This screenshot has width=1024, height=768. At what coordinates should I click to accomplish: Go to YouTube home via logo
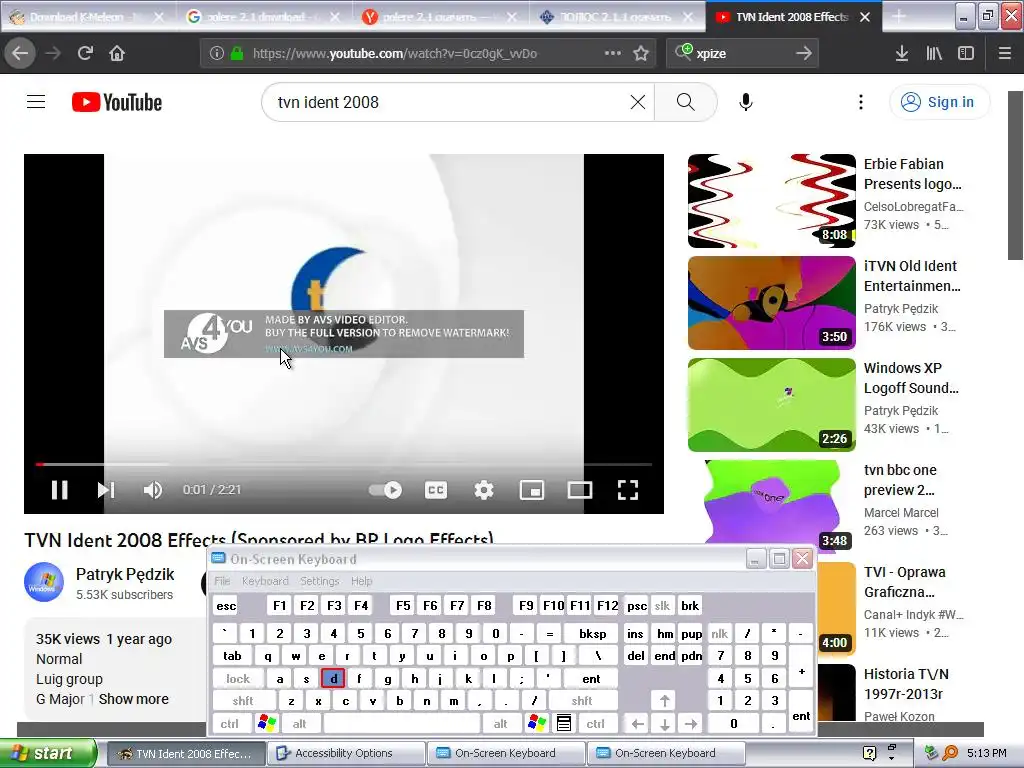[117, 102]
